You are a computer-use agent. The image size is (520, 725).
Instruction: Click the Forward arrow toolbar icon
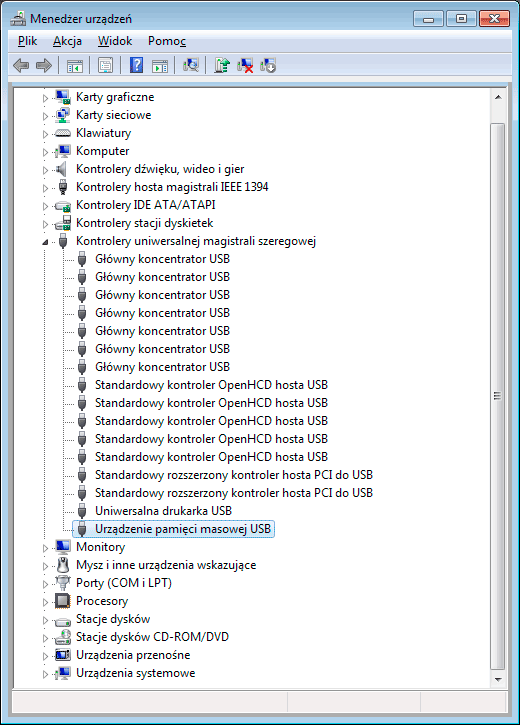point(44,65)
